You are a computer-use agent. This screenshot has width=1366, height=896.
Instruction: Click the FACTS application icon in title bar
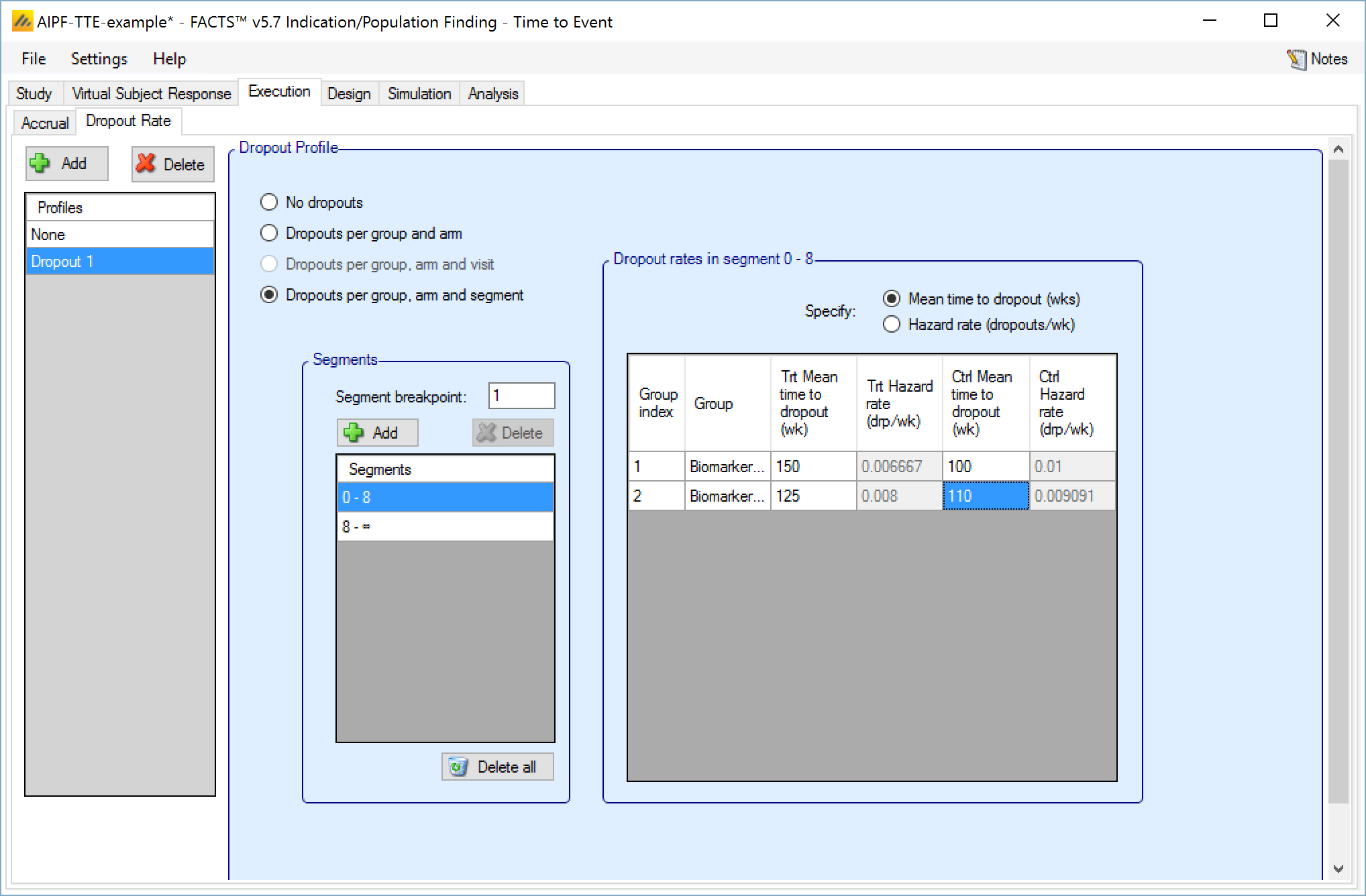coord(22,21)
